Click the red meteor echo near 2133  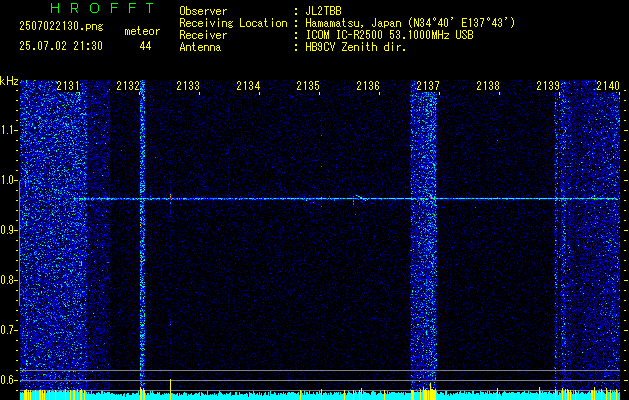tap(170, 197)
